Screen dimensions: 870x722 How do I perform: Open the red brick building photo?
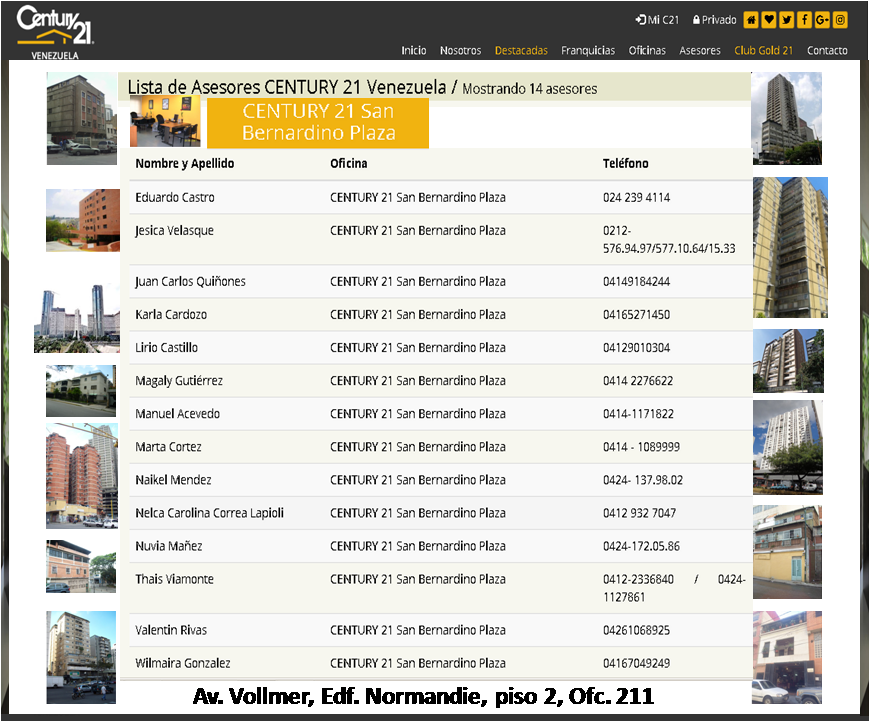(x=83, y=220)
